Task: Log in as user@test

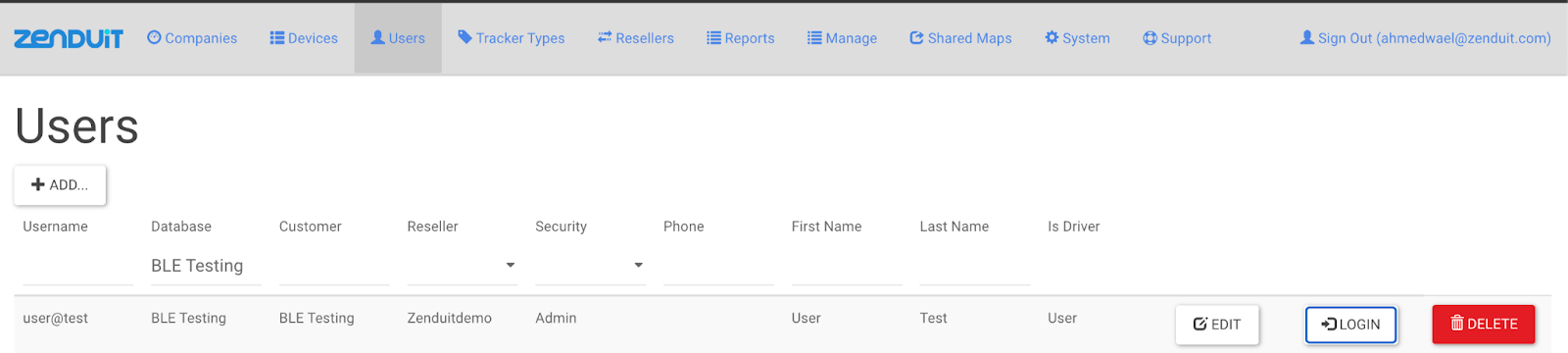Action: 1350,325
